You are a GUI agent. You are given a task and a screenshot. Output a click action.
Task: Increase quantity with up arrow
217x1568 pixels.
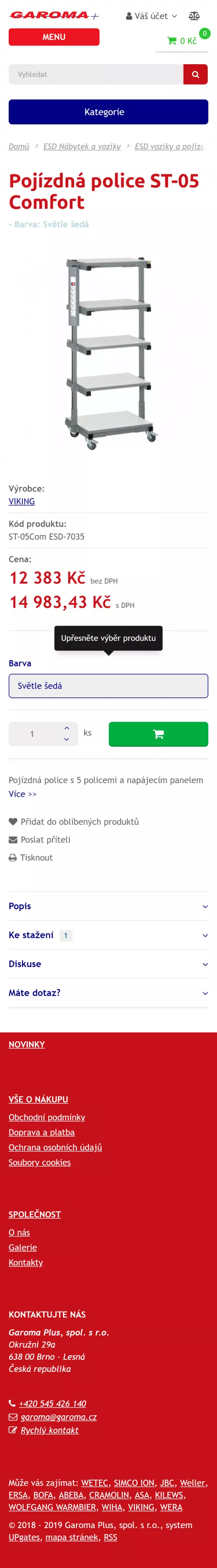66,728
